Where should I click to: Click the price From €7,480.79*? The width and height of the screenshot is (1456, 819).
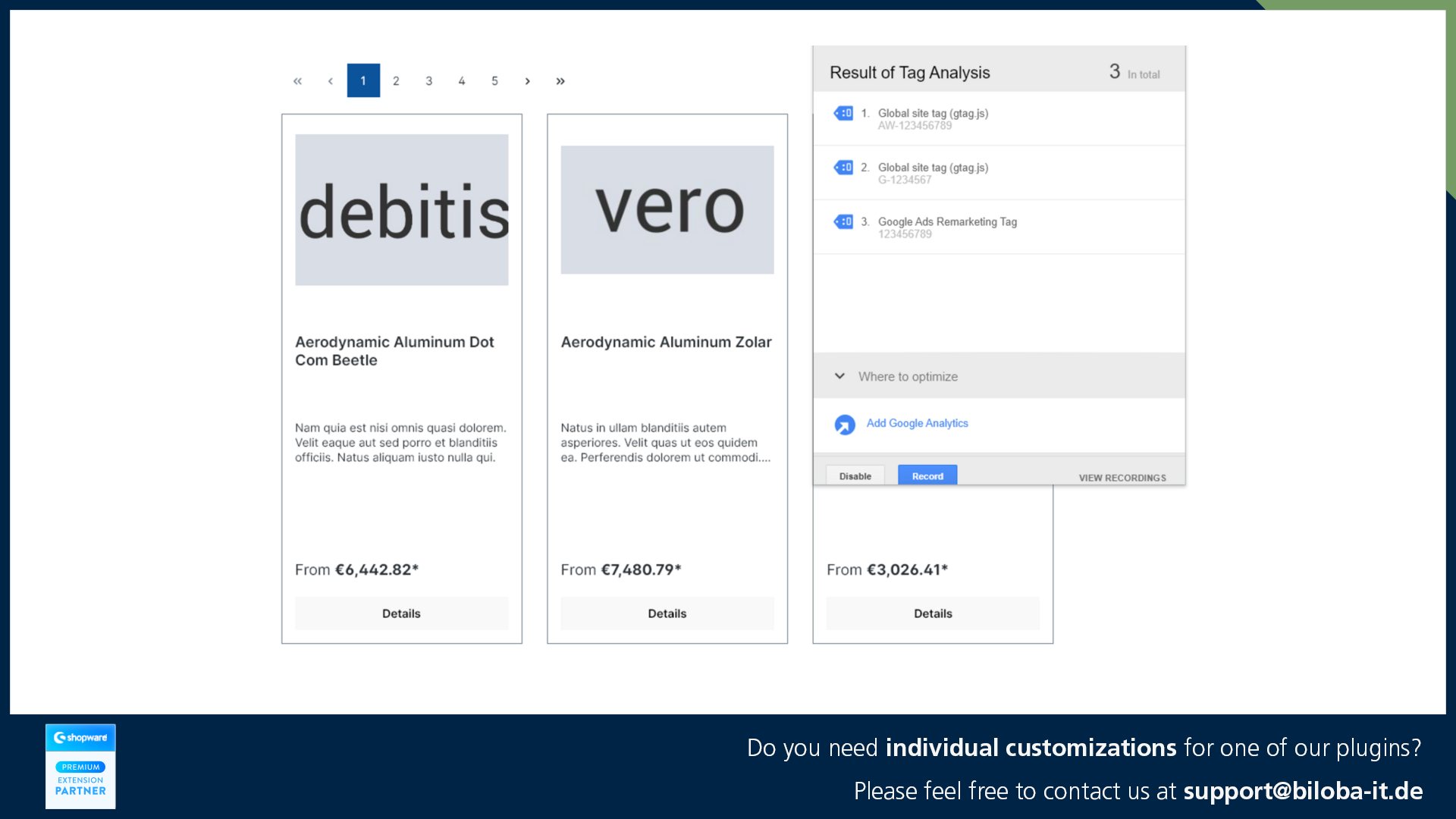click(621, 570)
